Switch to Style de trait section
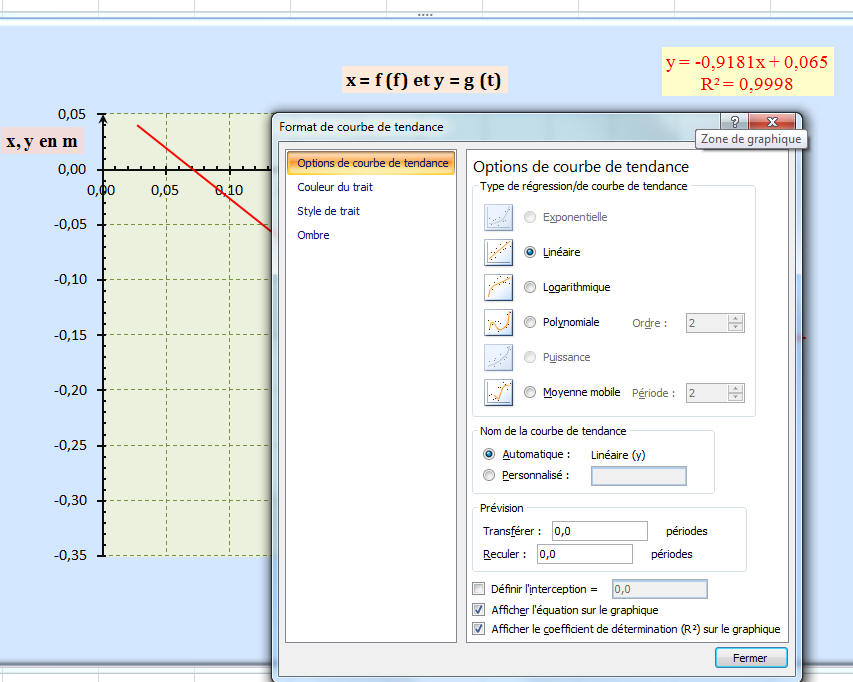This screenshot has height=682, width=853. pos(328,211)
